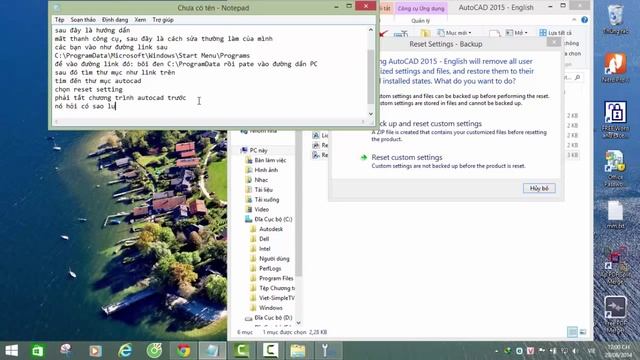Switch Explorer to details view icon
Viewport: 640px width, 360px height.
click(572, 332)
